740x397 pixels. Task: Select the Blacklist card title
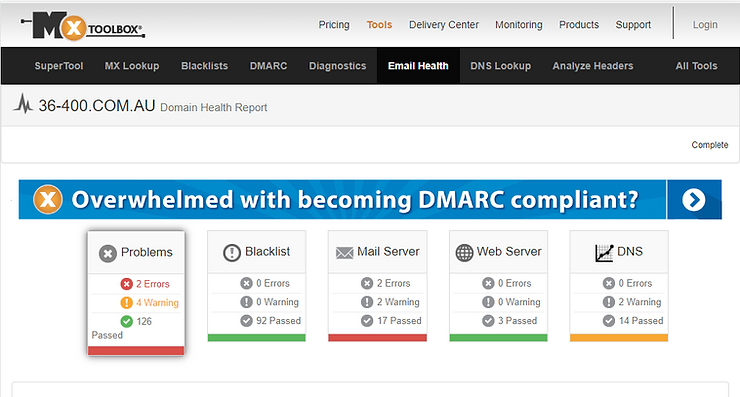point(268,252)
